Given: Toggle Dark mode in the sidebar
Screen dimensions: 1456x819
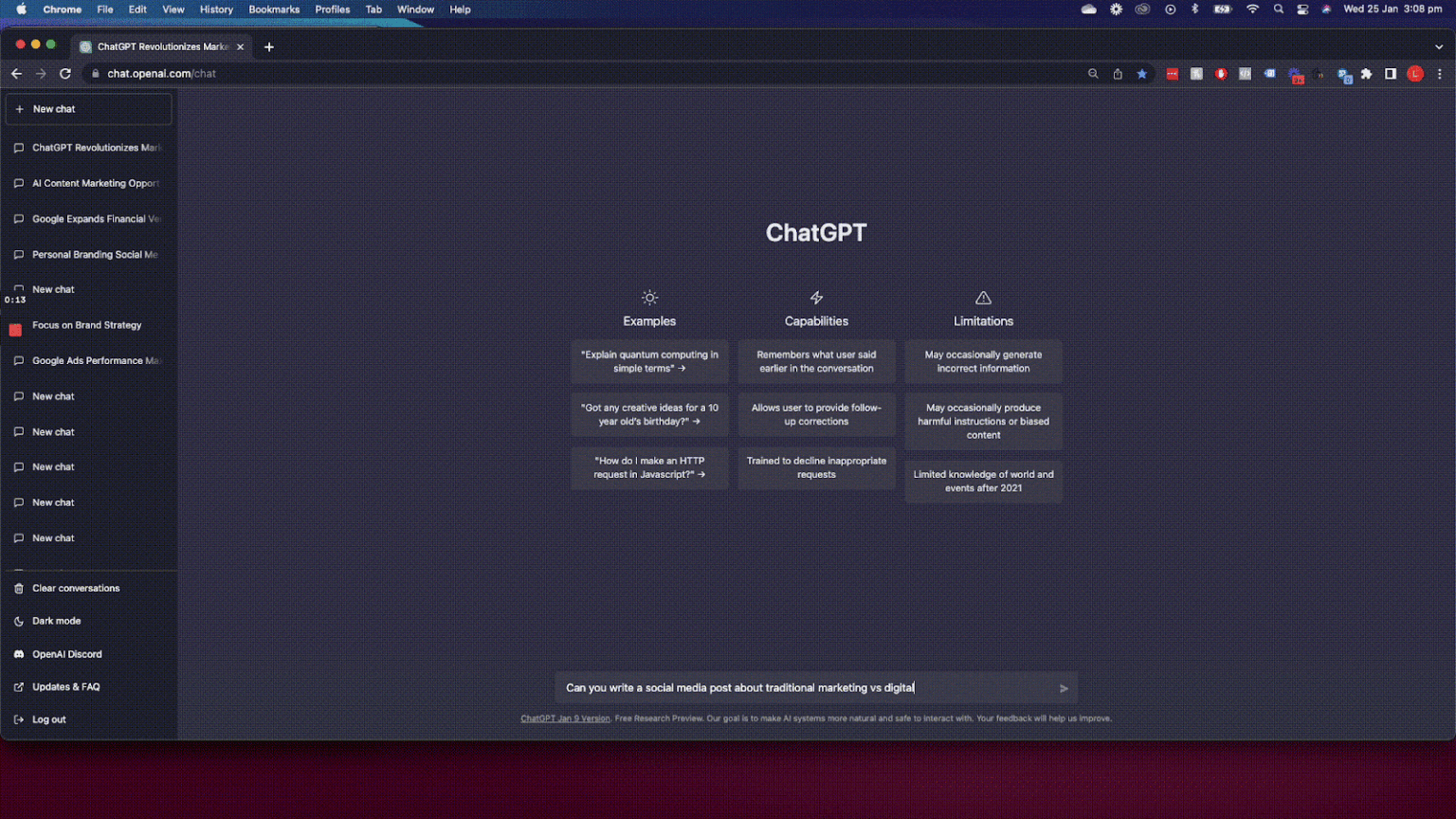Looking at the screenshot, I should click(57, 621).
